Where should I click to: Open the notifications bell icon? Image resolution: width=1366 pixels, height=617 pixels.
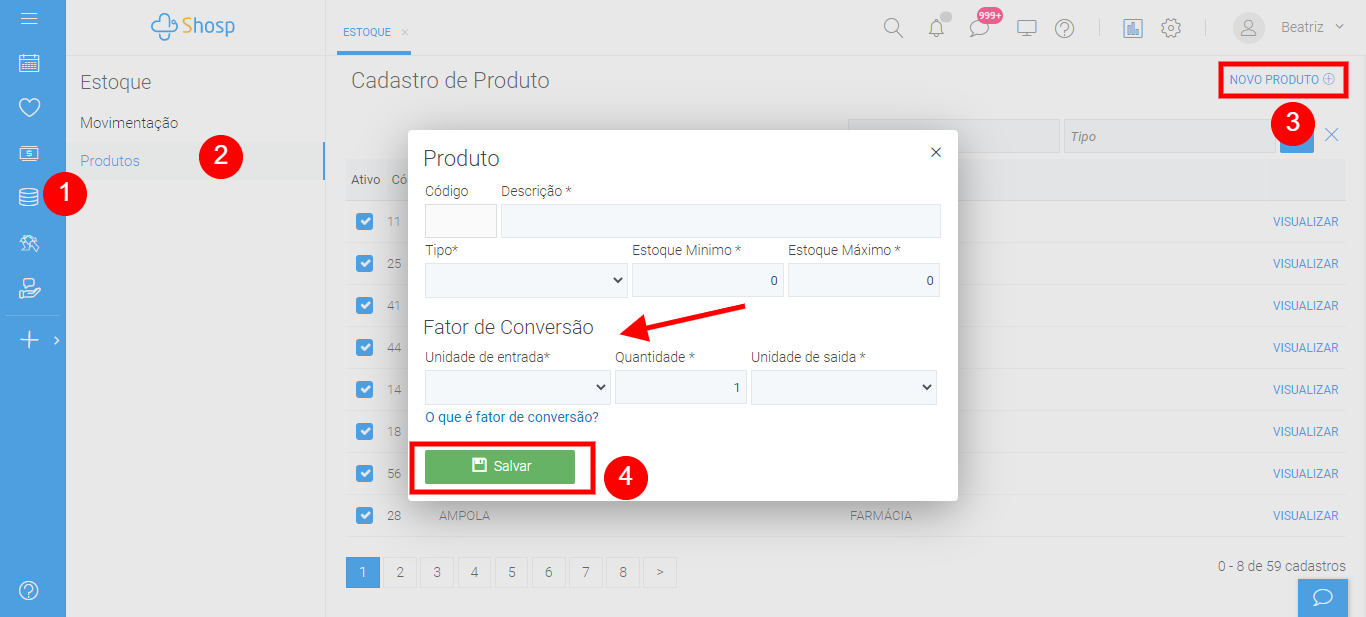pyautogui.click(x=936, y=28)
